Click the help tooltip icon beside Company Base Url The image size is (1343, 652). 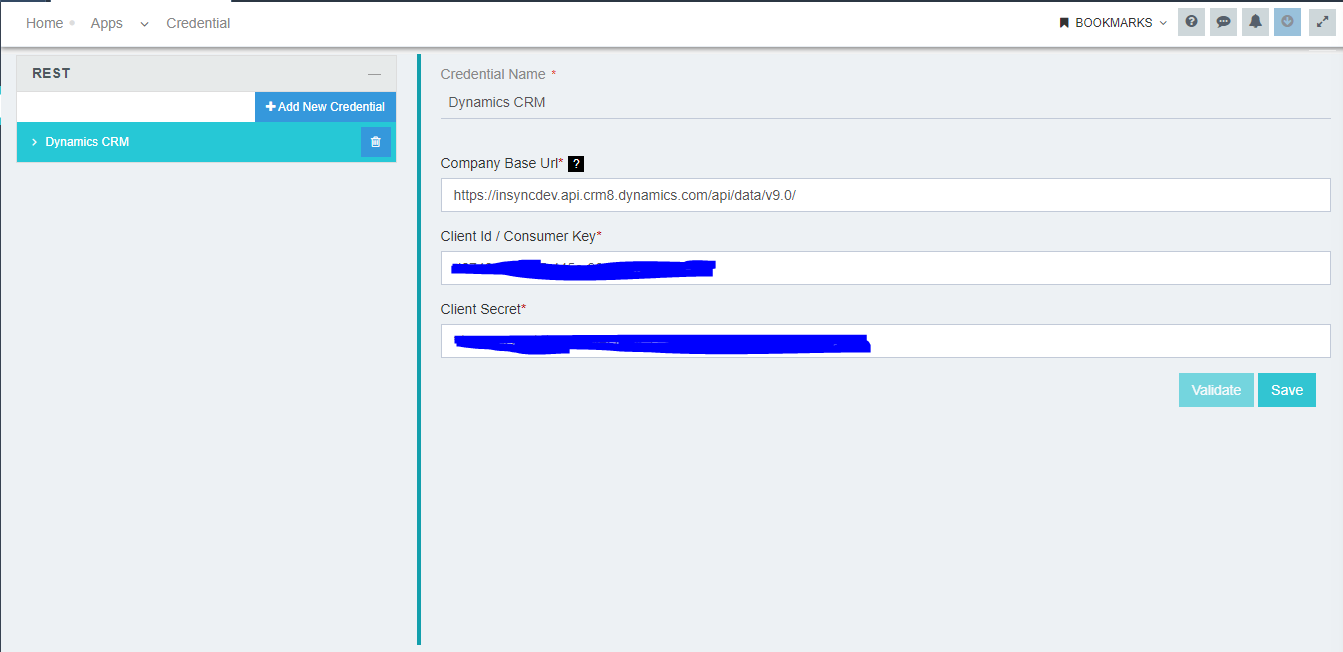pyautogui.click(x=576, y=164)
